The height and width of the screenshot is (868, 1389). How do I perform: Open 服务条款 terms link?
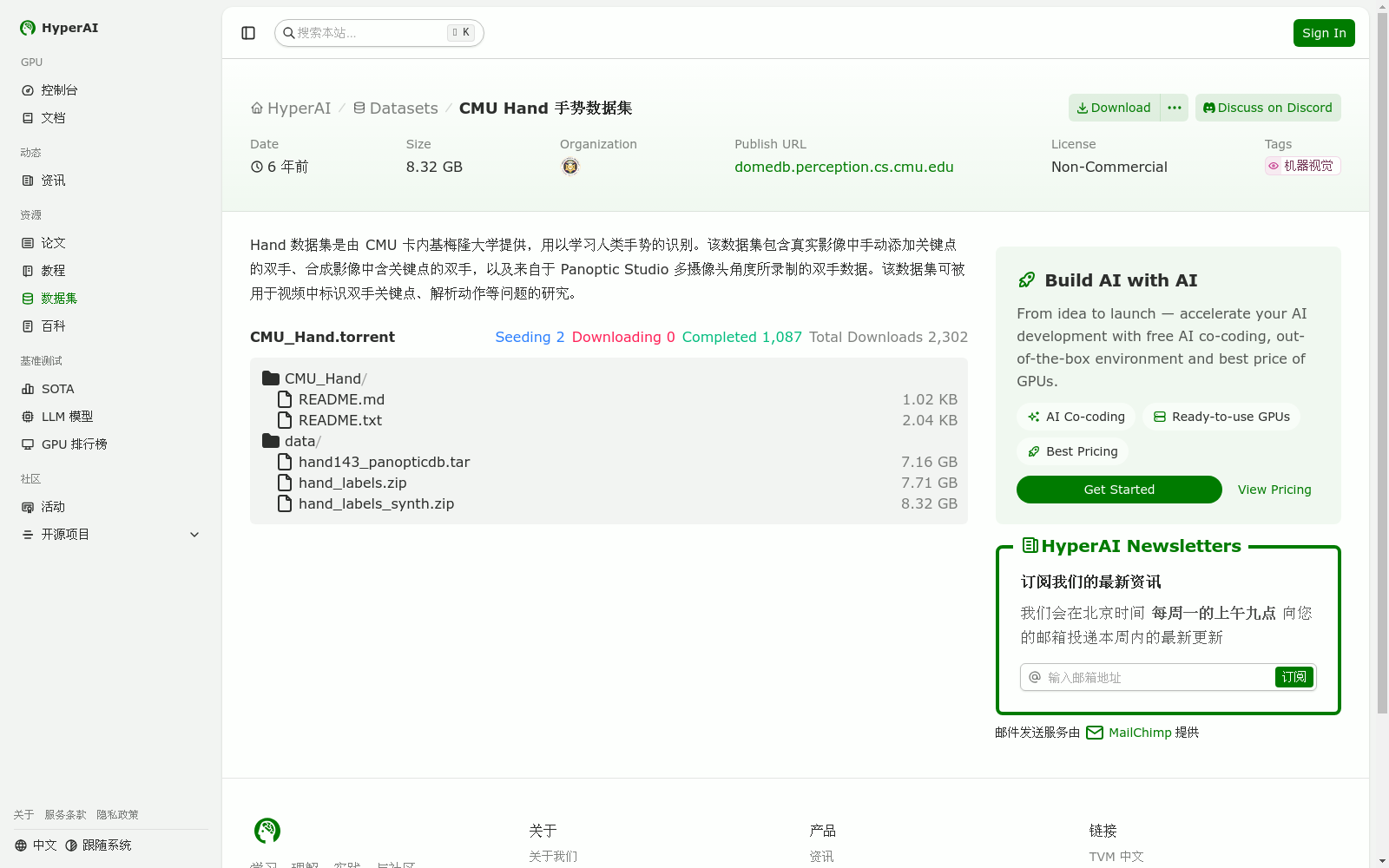point(66,815)
